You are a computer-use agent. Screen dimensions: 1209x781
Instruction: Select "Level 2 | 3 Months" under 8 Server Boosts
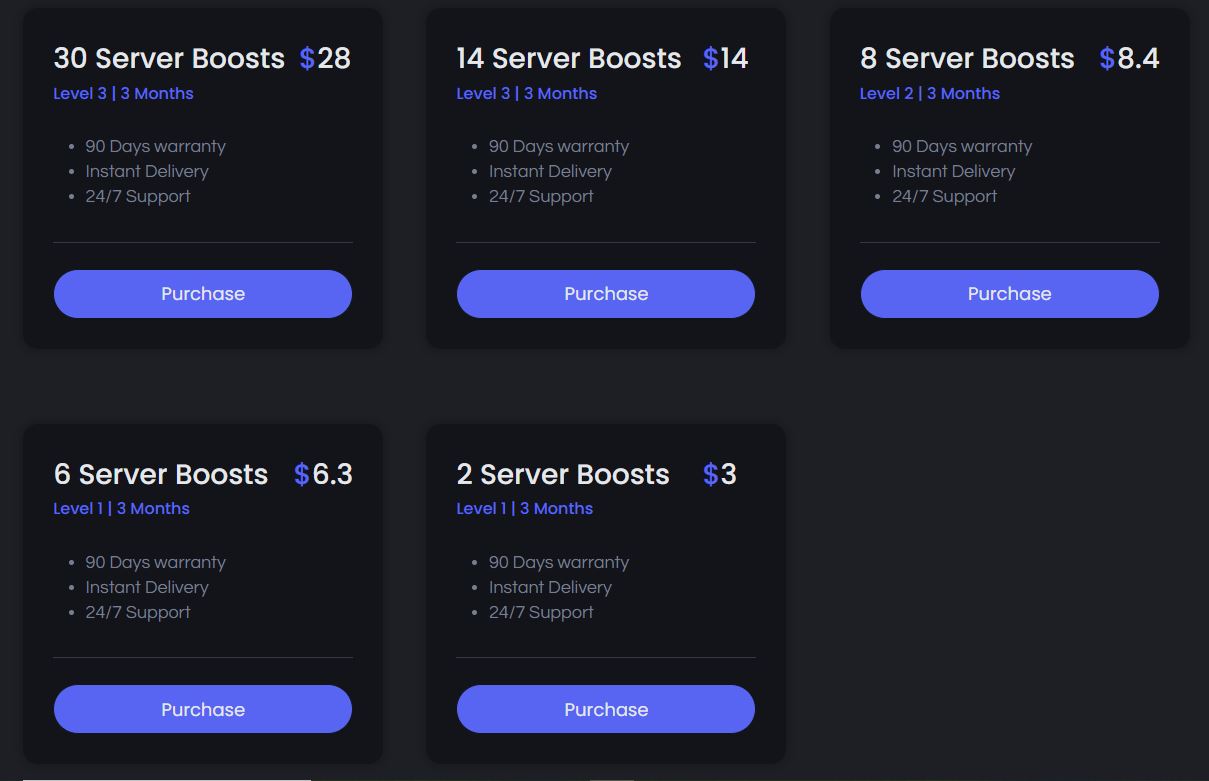pyautogui.click(x=930, y=93)
